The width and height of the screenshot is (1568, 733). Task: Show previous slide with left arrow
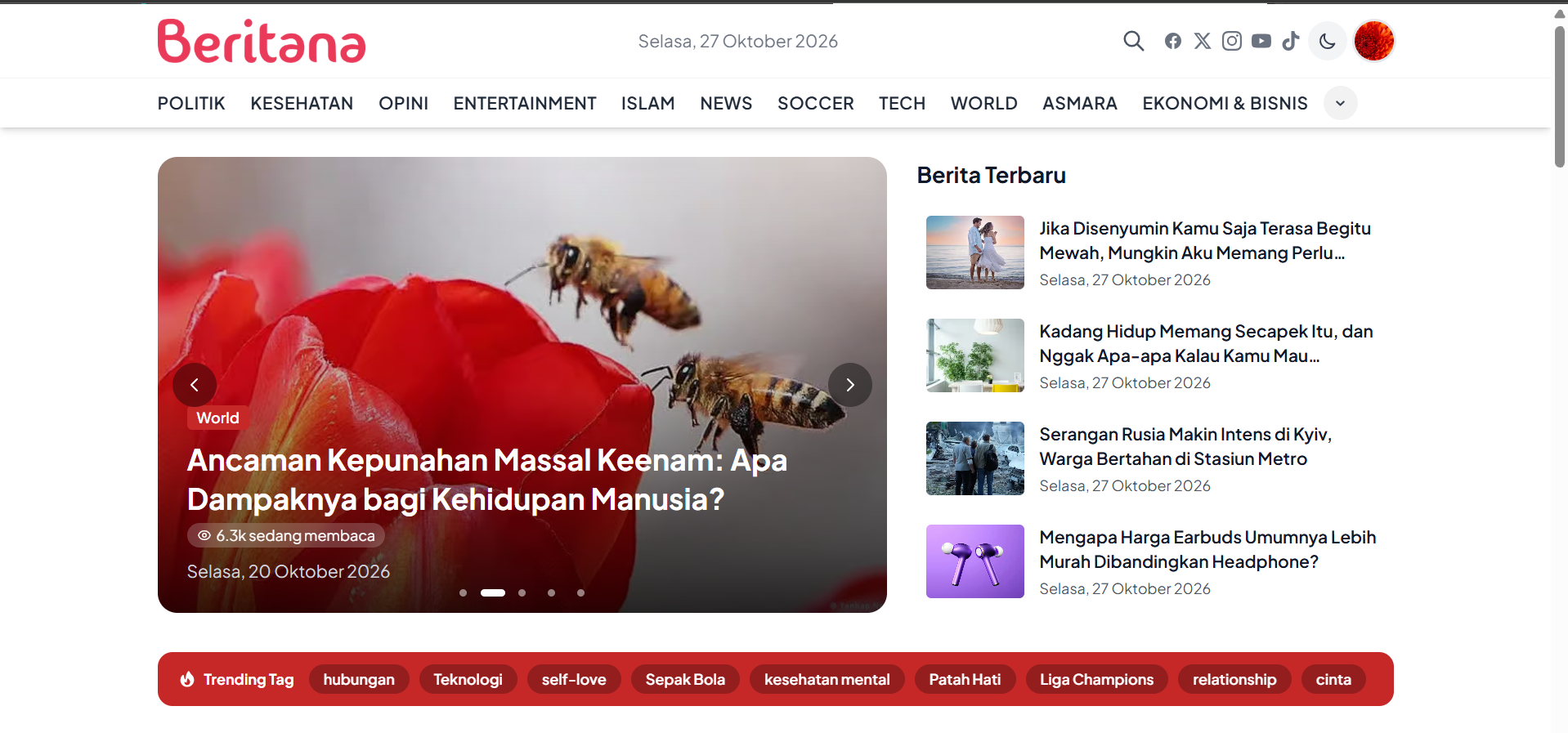[x=195, y=385]
